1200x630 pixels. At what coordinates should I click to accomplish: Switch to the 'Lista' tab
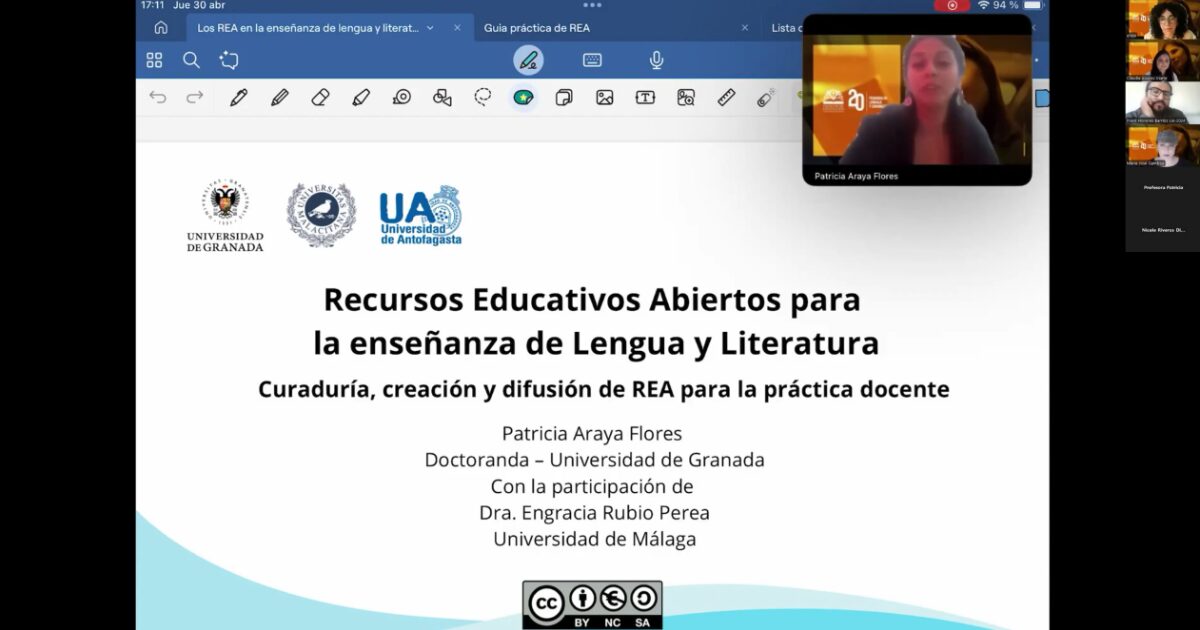click(x=784, y=28)
